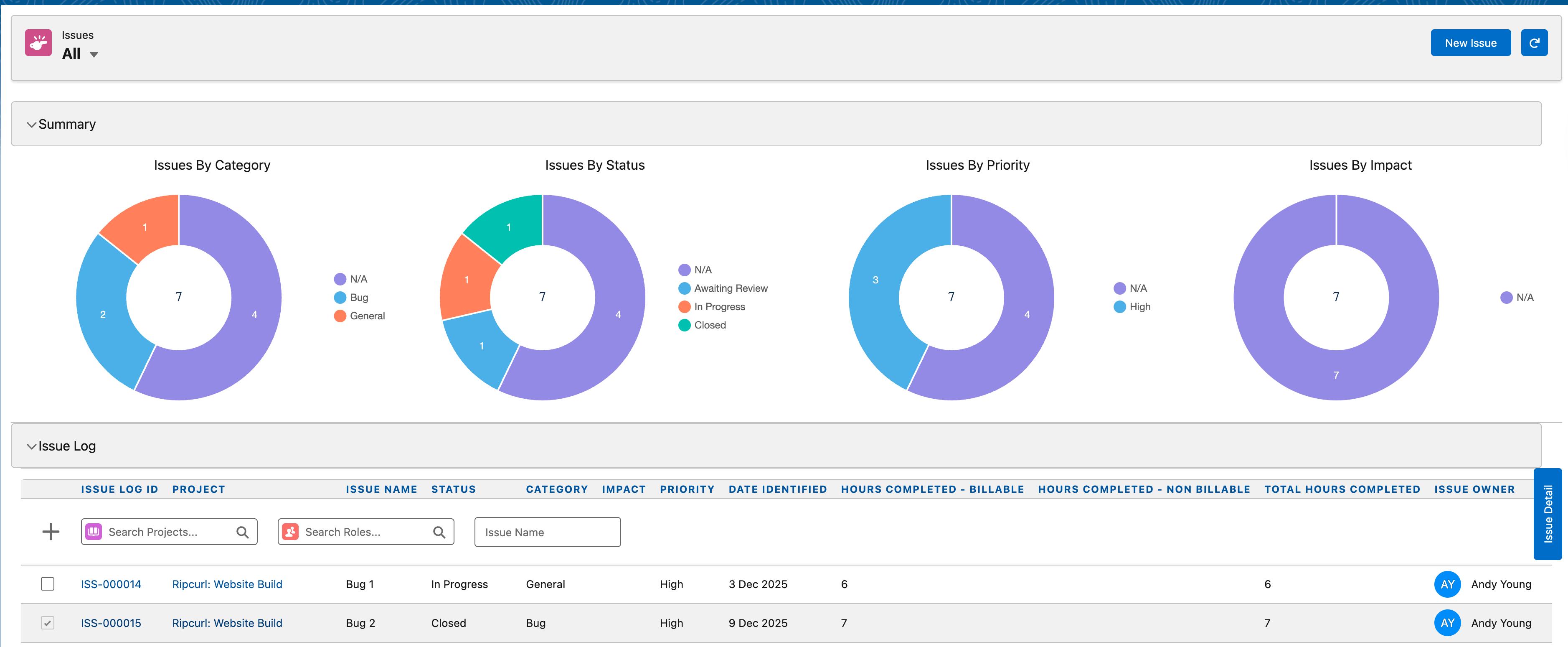Viewport: 1568px width, 647px height.
Task: Toggle N/A legend swatch in Impact chart
Action: 1507,297
